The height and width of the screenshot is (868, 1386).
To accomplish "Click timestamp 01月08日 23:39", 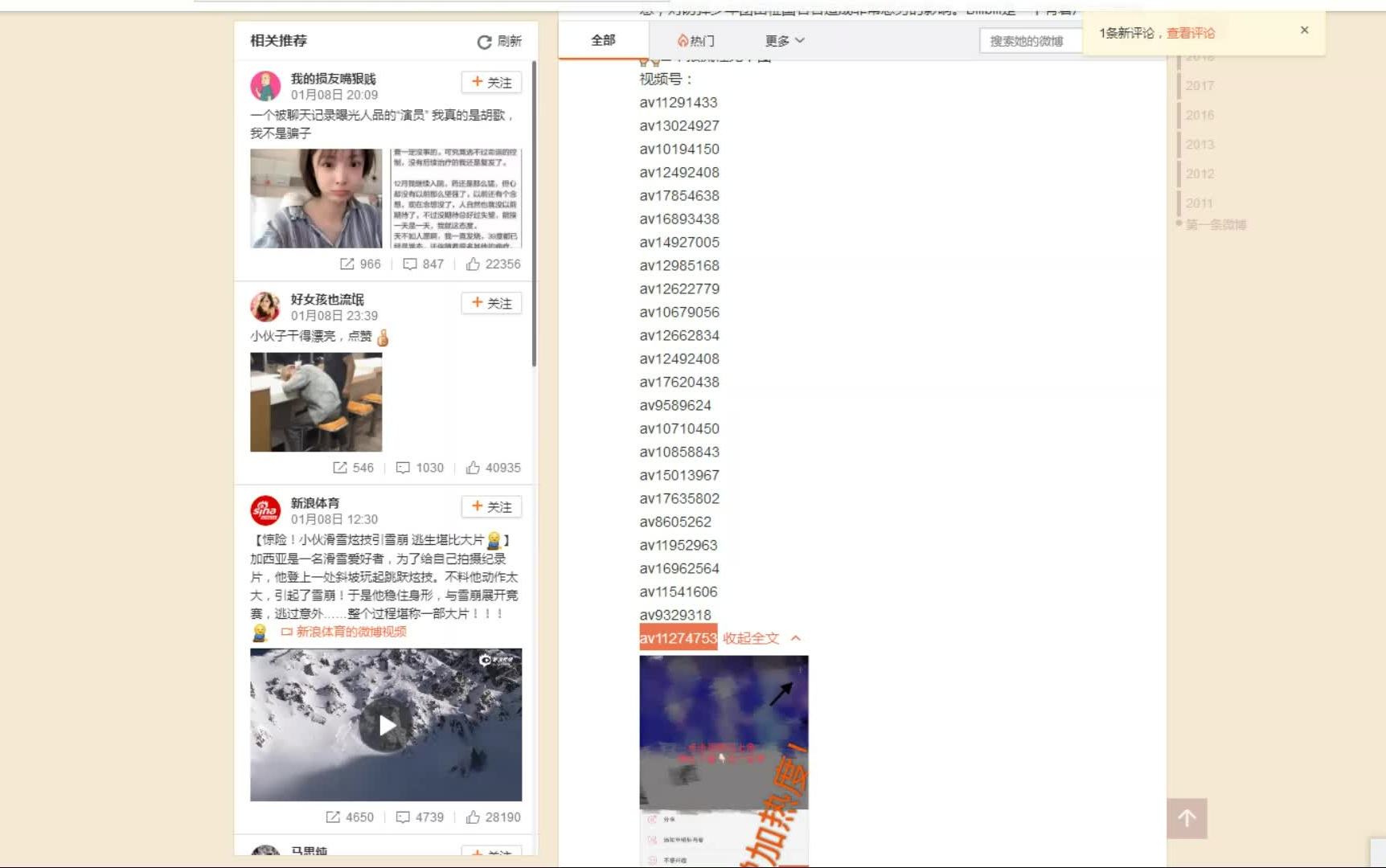I will click(x=334, y=316).
